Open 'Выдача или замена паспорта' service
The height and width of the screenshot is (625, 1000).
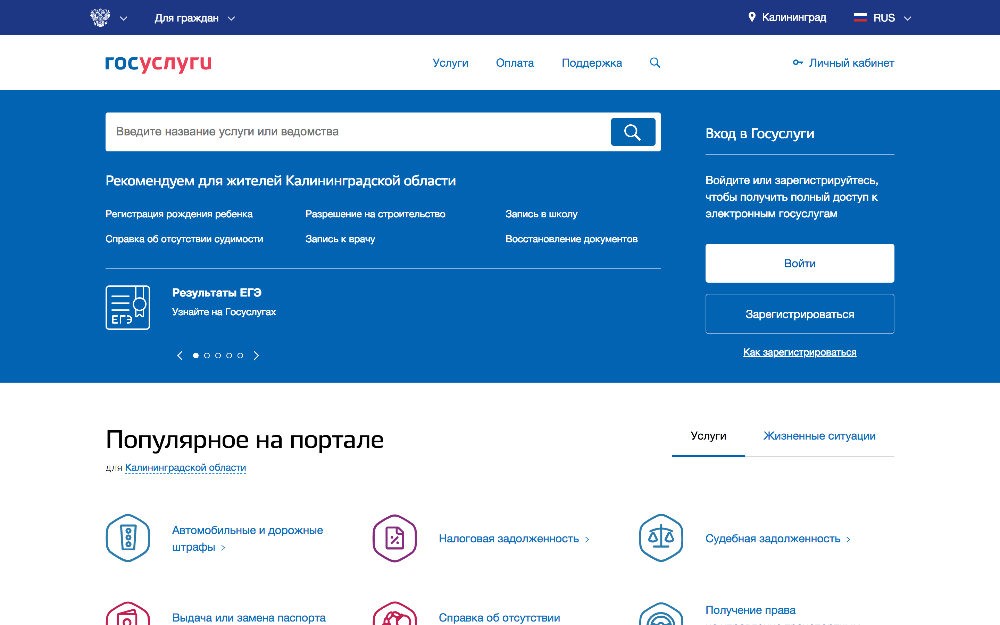249,617
